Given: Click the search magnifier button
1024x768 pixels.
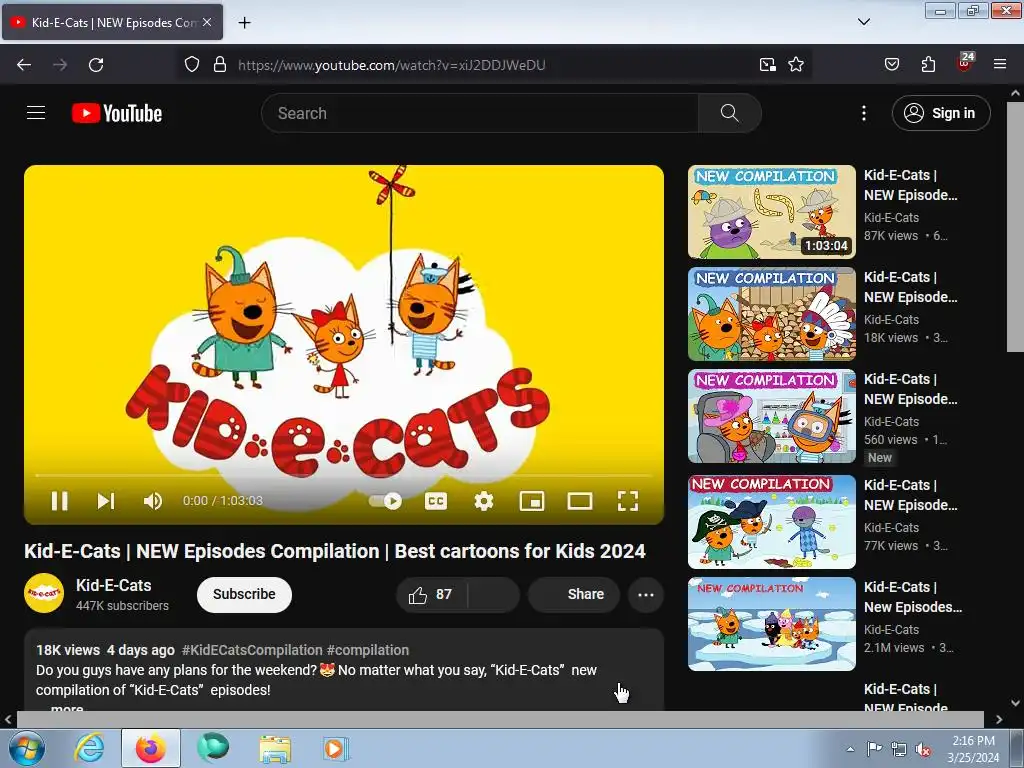Looking at the screenshot, I should [x=729, y=113].
